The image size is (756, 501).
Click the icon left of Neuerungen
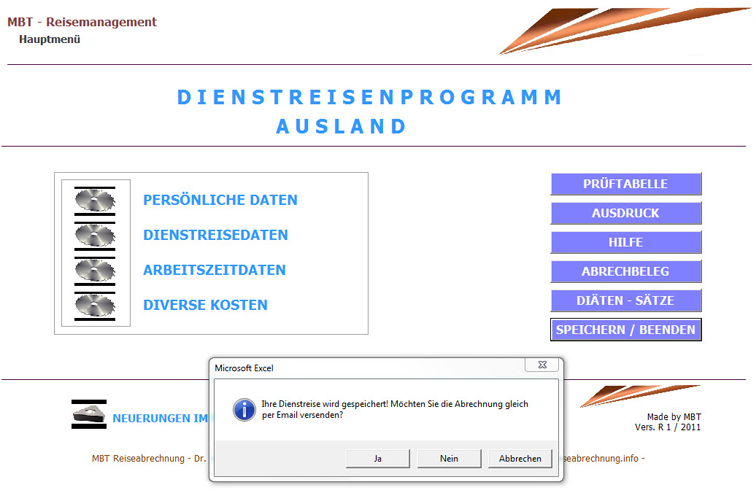[89, 415]
